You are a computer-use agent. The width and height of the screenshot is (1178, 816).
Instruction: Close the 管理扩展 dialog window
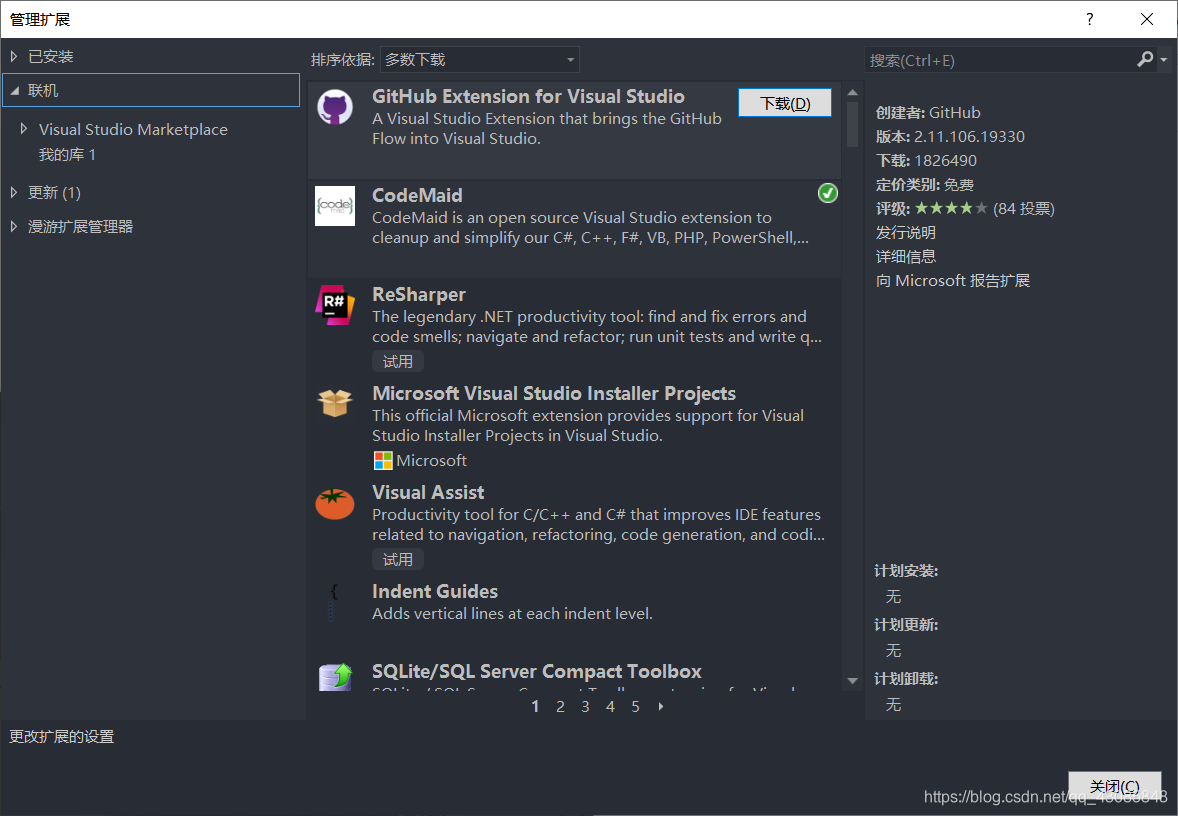pos(1146,19)
